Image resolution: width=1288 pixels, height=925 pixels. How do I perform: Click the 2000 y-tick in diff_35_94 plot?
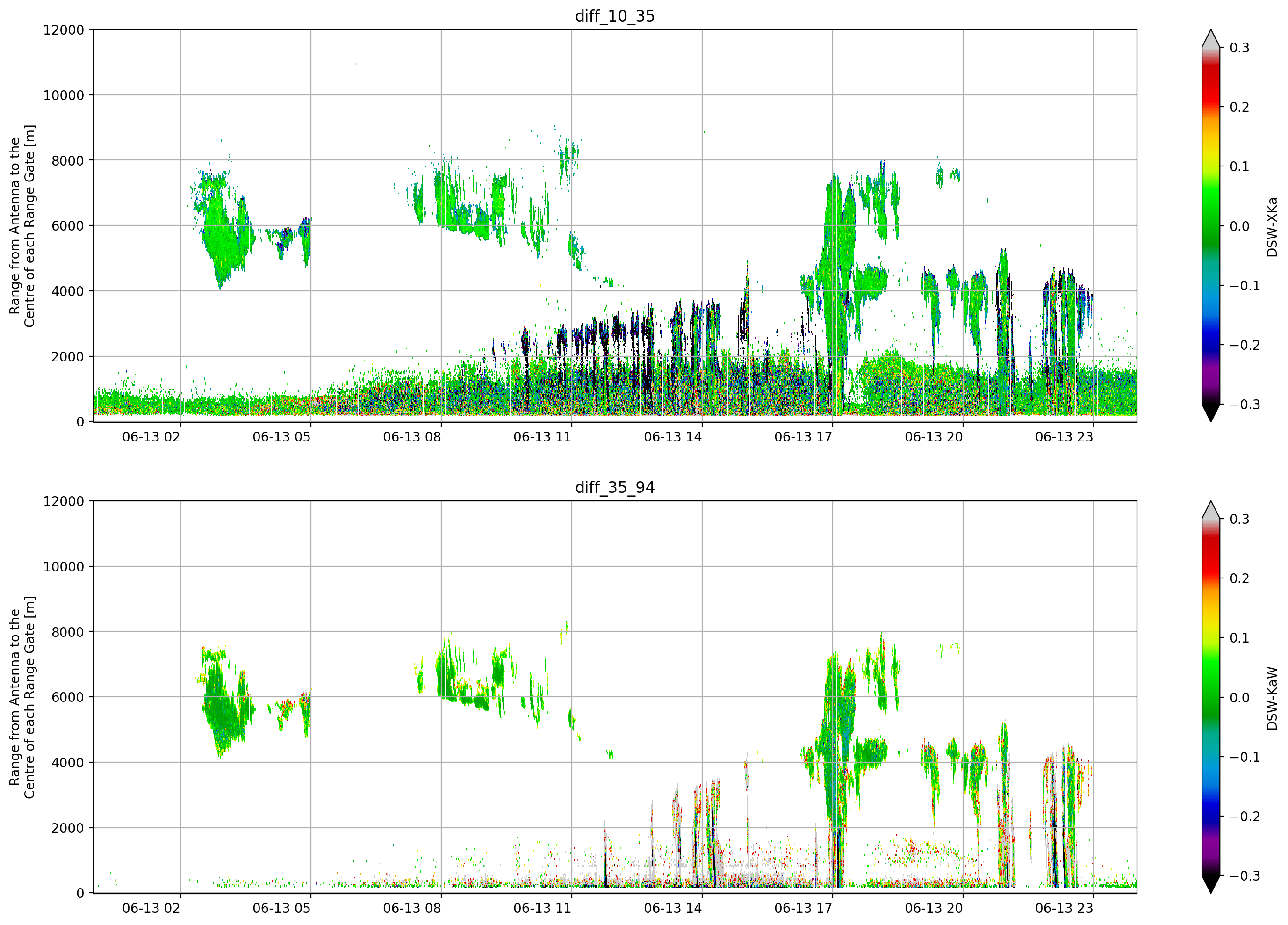click(68, 828)
